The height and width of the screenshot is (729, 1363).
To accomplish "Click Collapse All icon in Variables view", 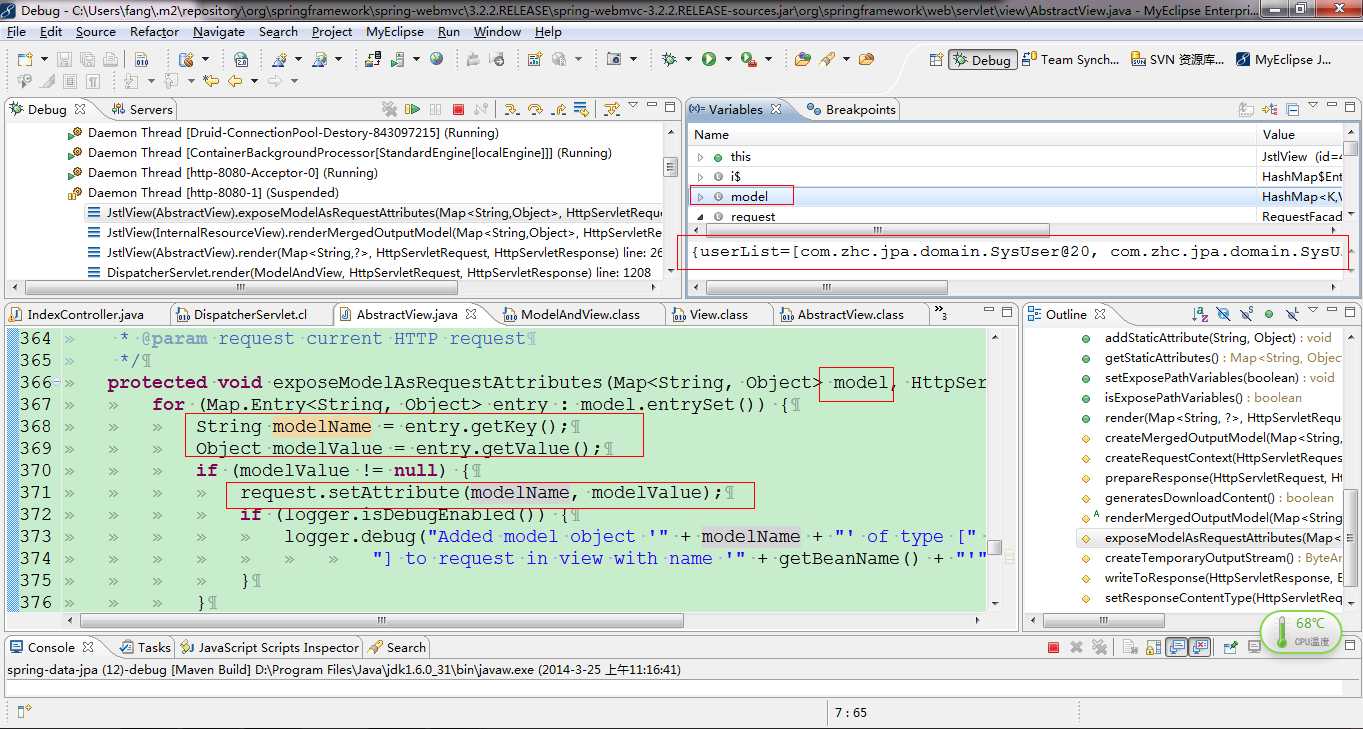I will click(1292, 109).
